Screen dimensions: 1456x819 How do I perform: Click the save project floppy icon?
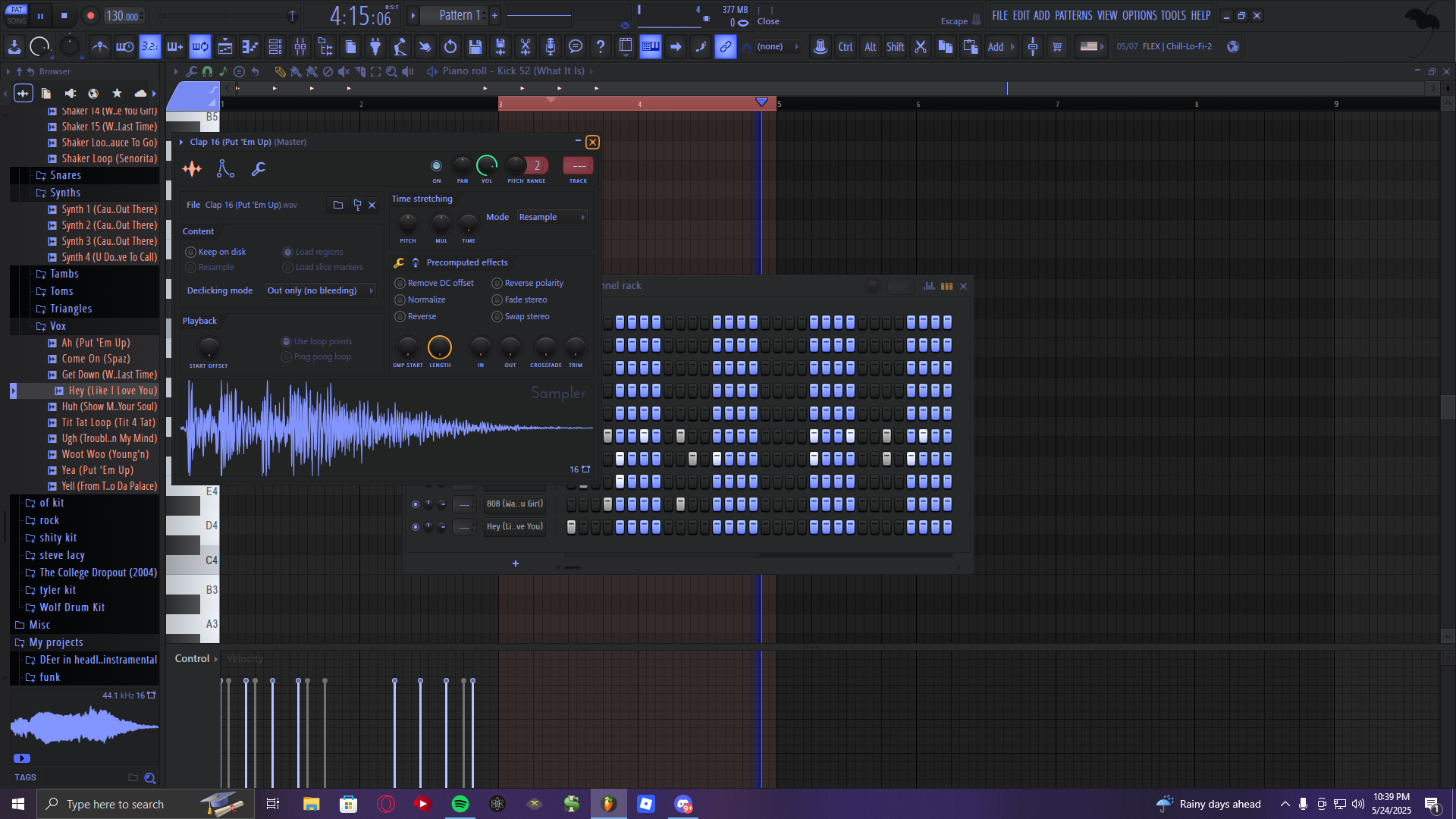(x=475, y=47)
